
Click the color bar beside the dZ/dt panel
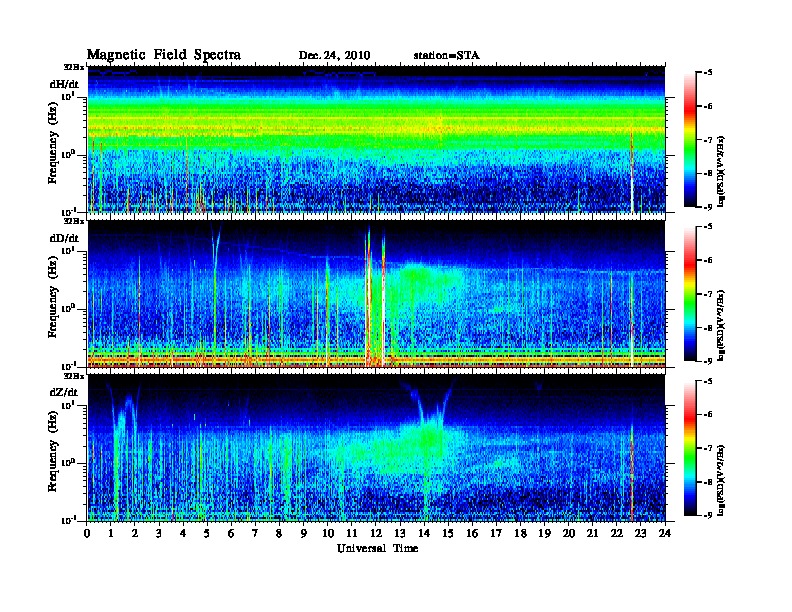[690, 448]
